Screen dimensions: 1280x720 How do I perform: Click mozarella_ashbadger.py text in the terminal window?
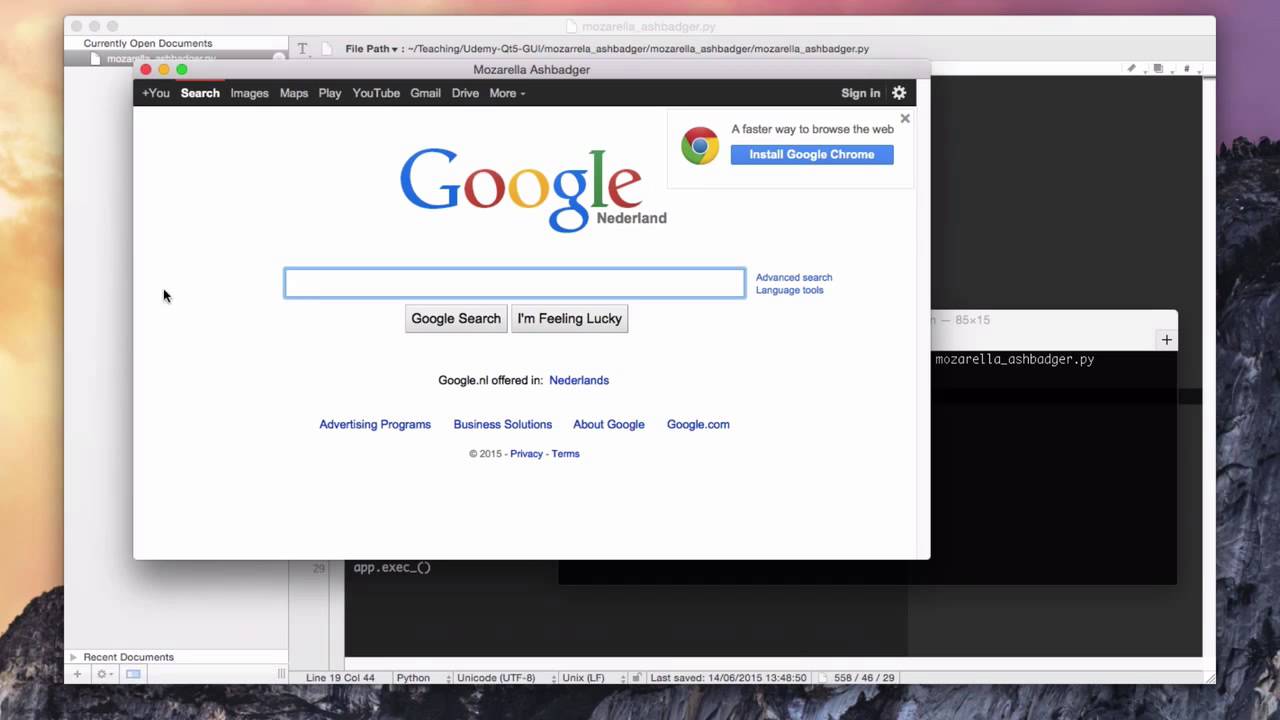click(1015, 359)
